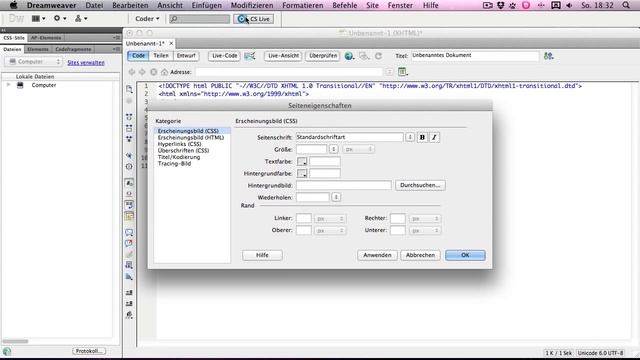
Task: Open the Coder workspace switcher
Action: coord(147,19)
